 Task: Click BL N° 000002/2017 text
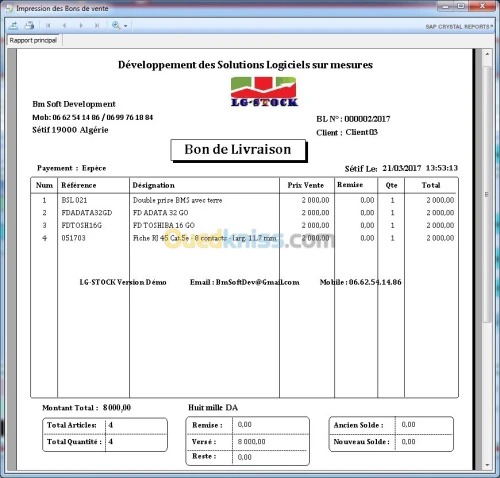click(x=353, y=119)
